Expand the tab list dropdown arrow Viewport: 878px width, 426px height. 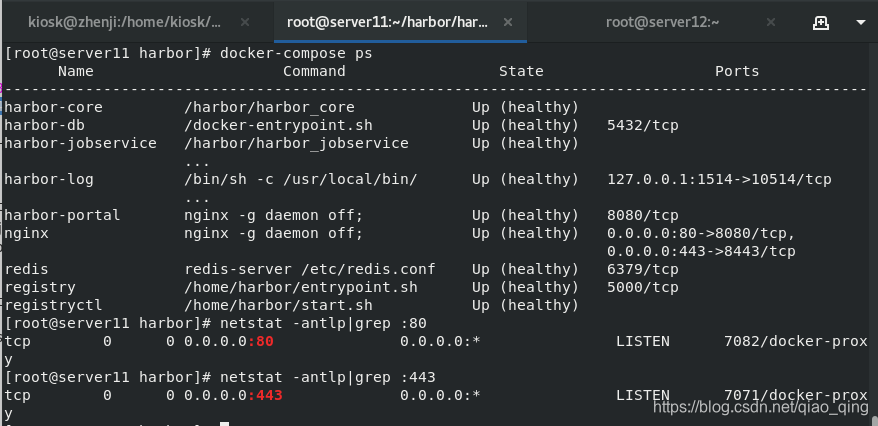coord(861,22)
